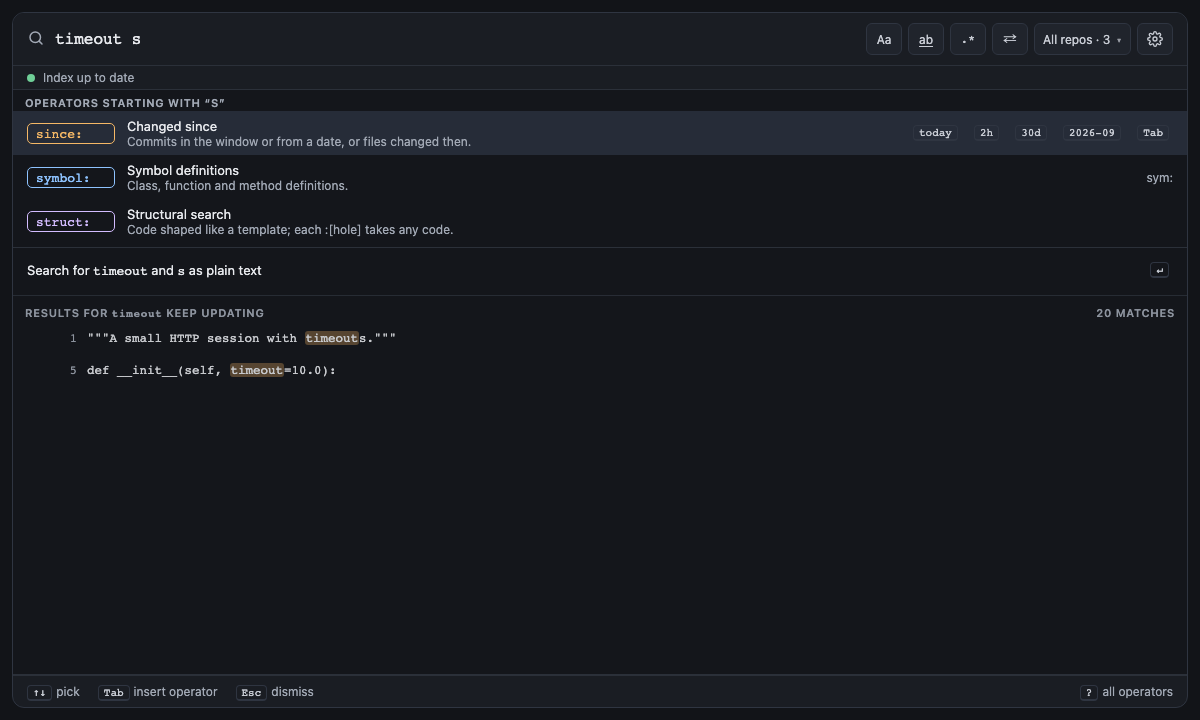The width and height of the screenshot is (1200, 720).
Task: Open result line 1 HTTP session docstring
Action: coord(600,338)
